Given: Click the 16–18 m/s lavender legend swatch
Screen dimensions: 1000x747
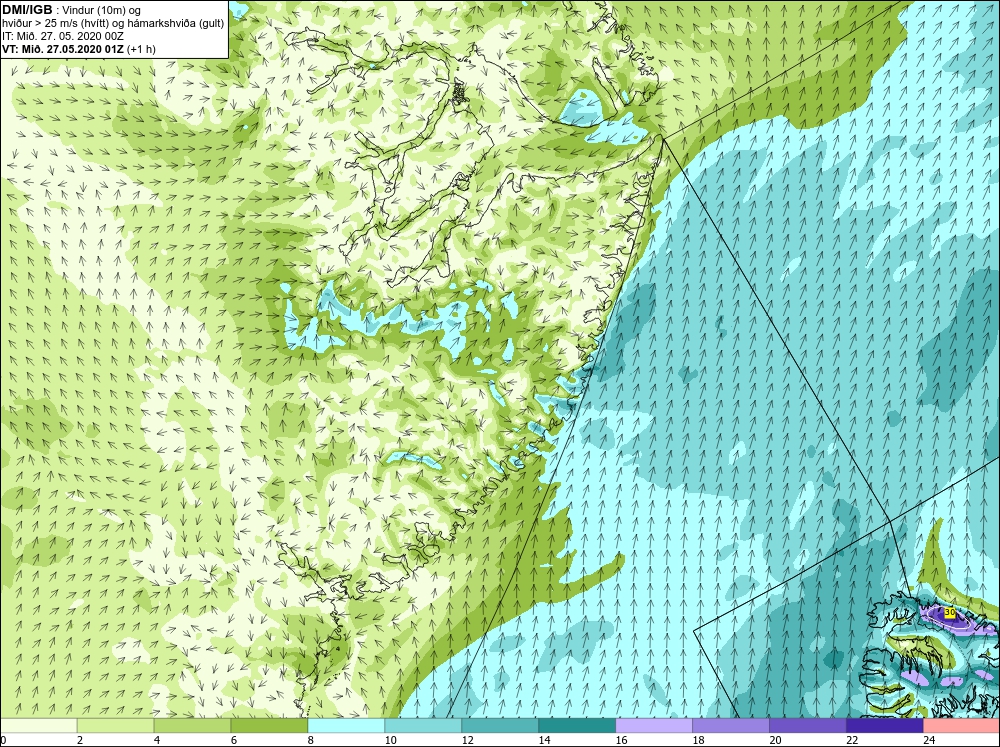Looking at the screenshot, I should click(x=654, y=725).
